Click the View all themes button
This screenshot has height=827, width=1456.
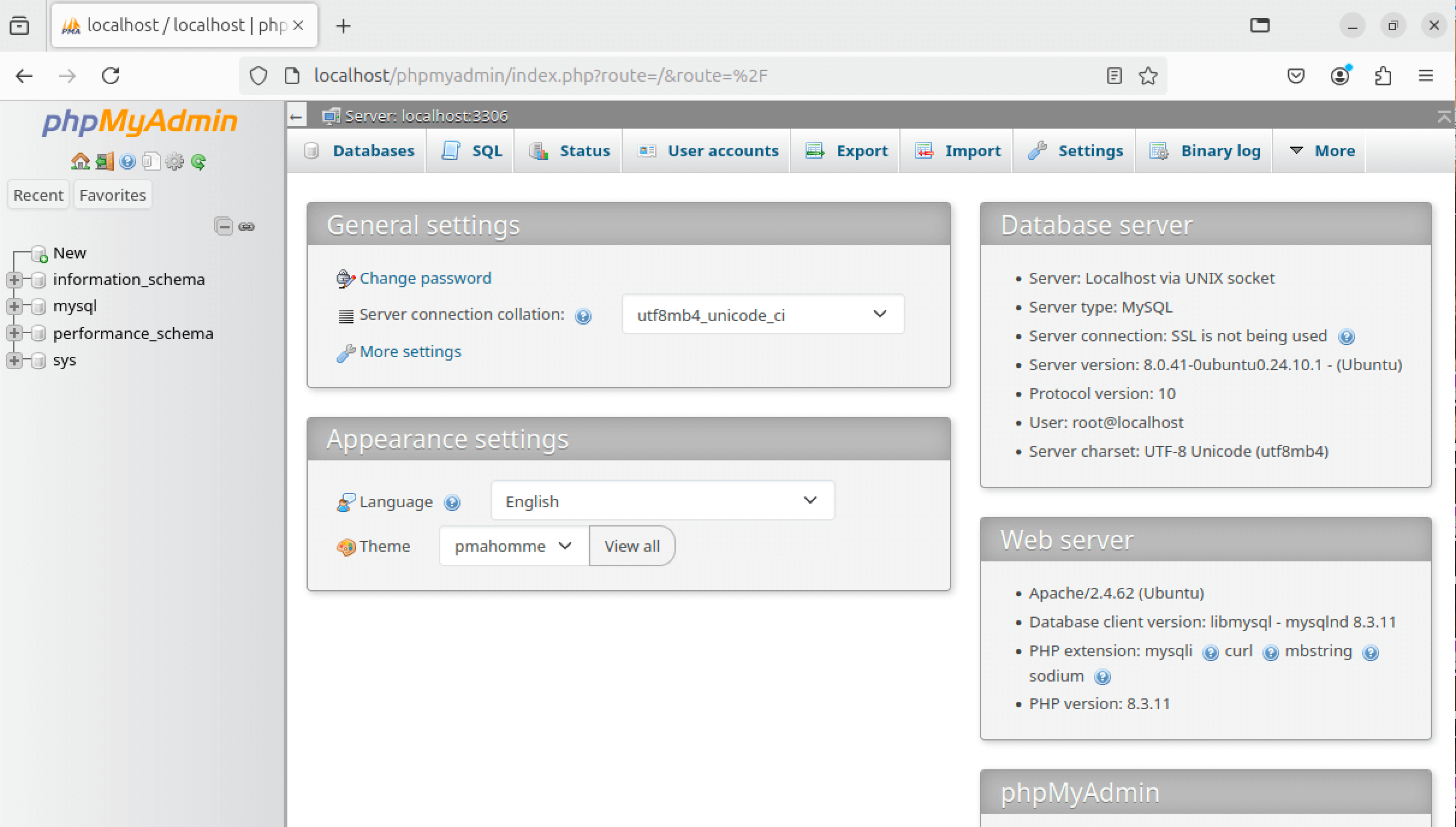click(x=632, y=546)
